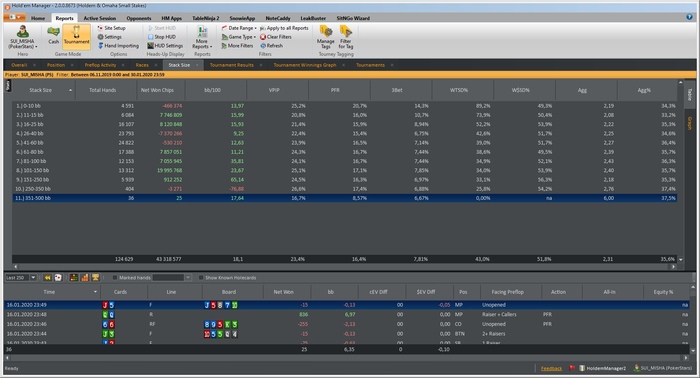Open Hand Importing
700x378 pixels.
[118, 46]
